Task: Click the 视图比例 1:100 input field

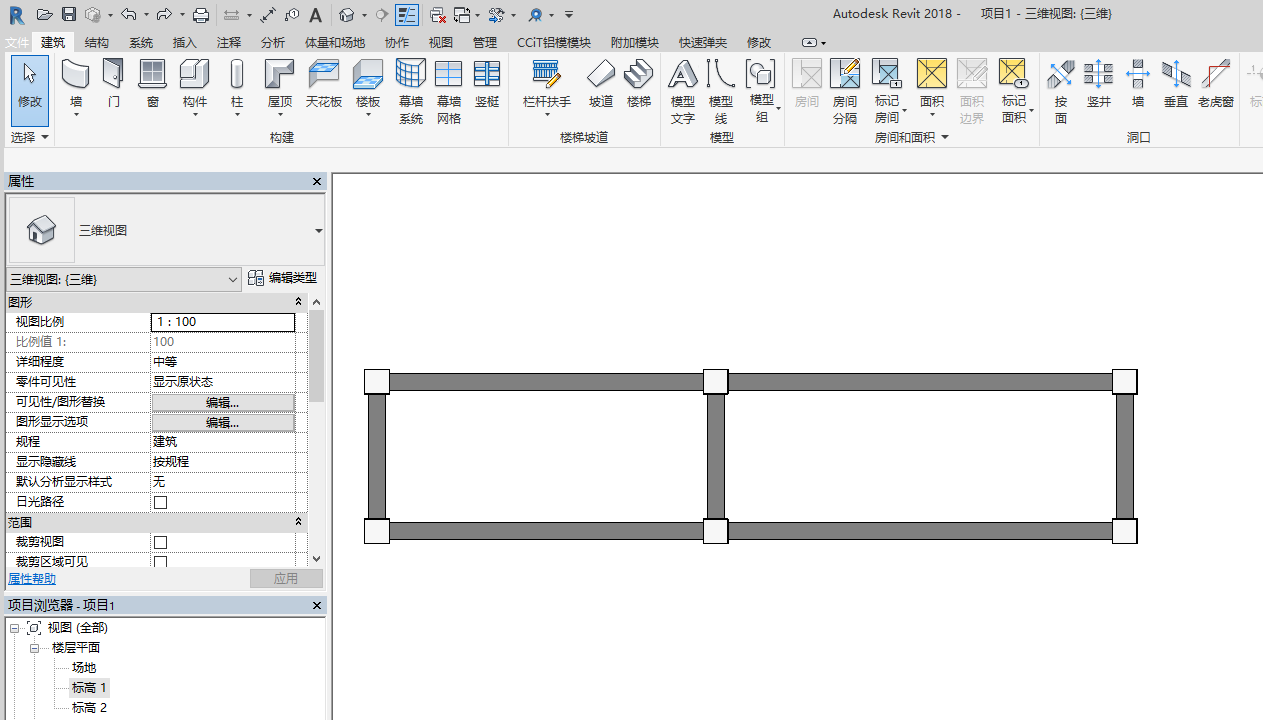Action: pyautogui.click(x=223, y=322)
